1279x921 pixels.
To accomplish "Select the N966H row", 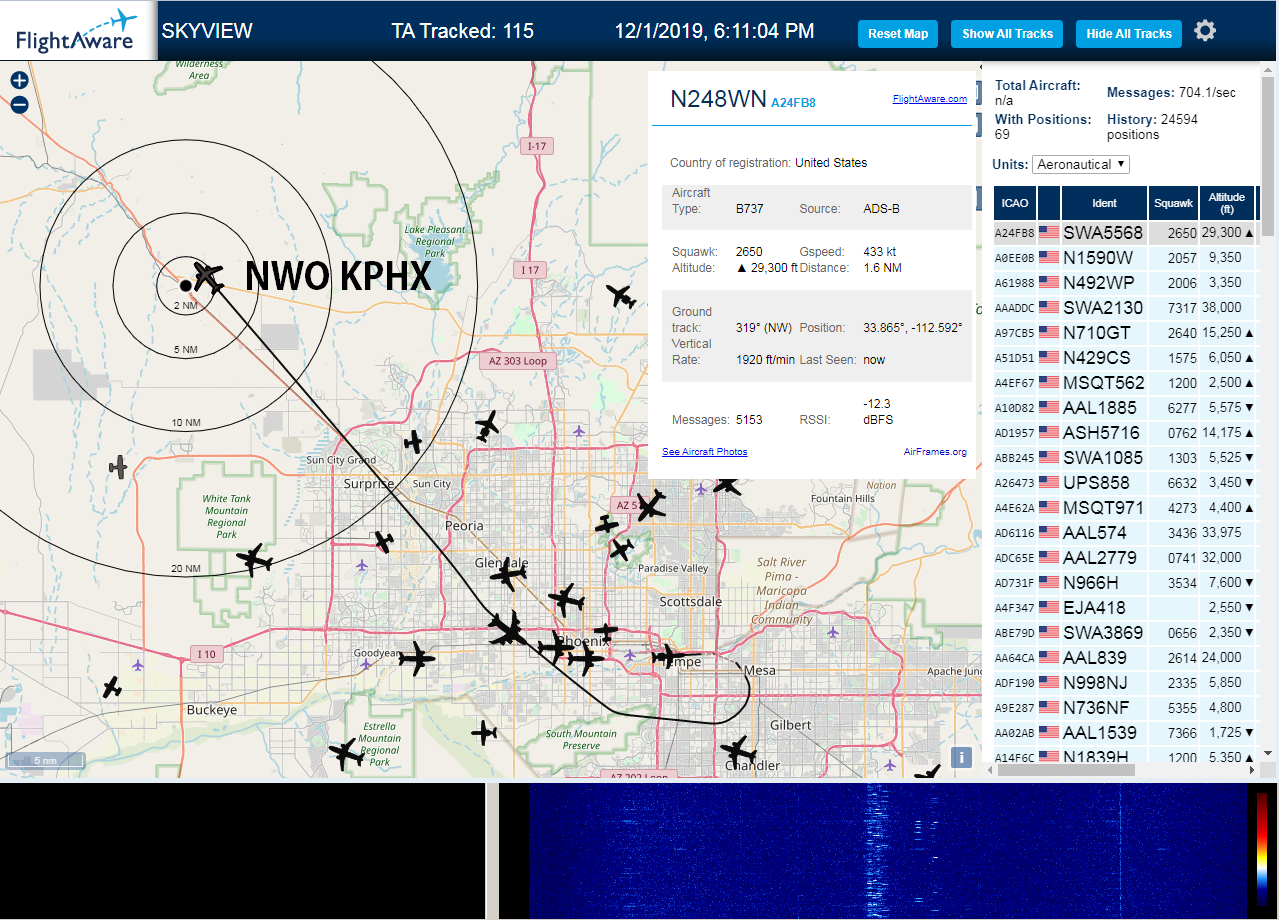I will [1125, 583].
